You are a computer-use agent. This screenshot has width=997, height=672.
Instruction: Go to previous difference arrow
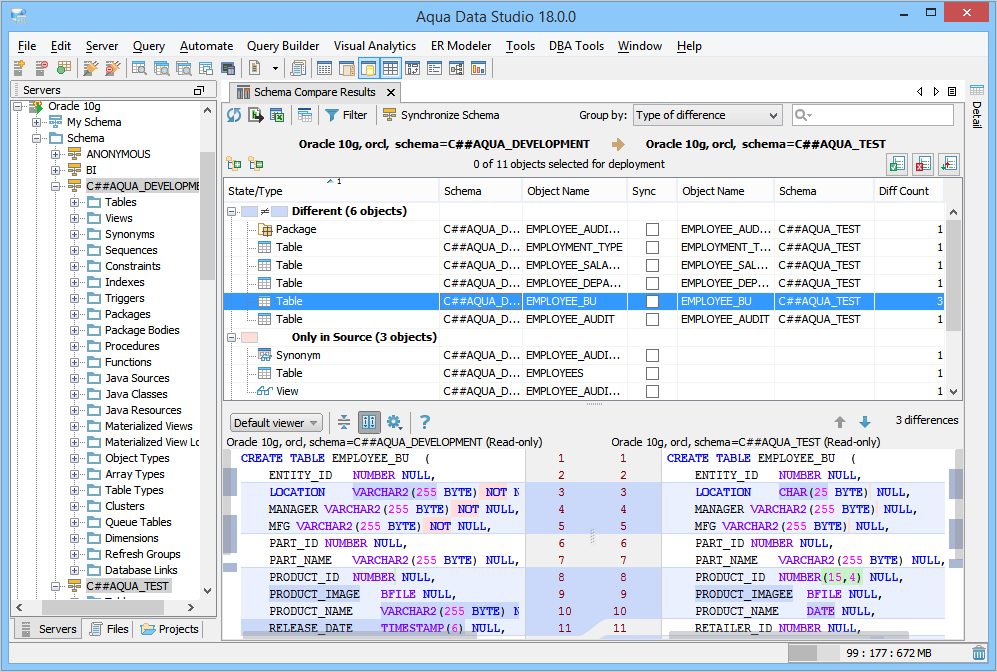click(x=840, y=422)
